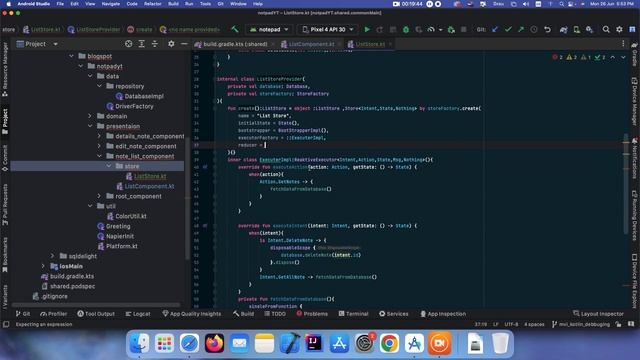The image size is (640, 360).
Task: Expand the iosMain folder
Action: 43,266
